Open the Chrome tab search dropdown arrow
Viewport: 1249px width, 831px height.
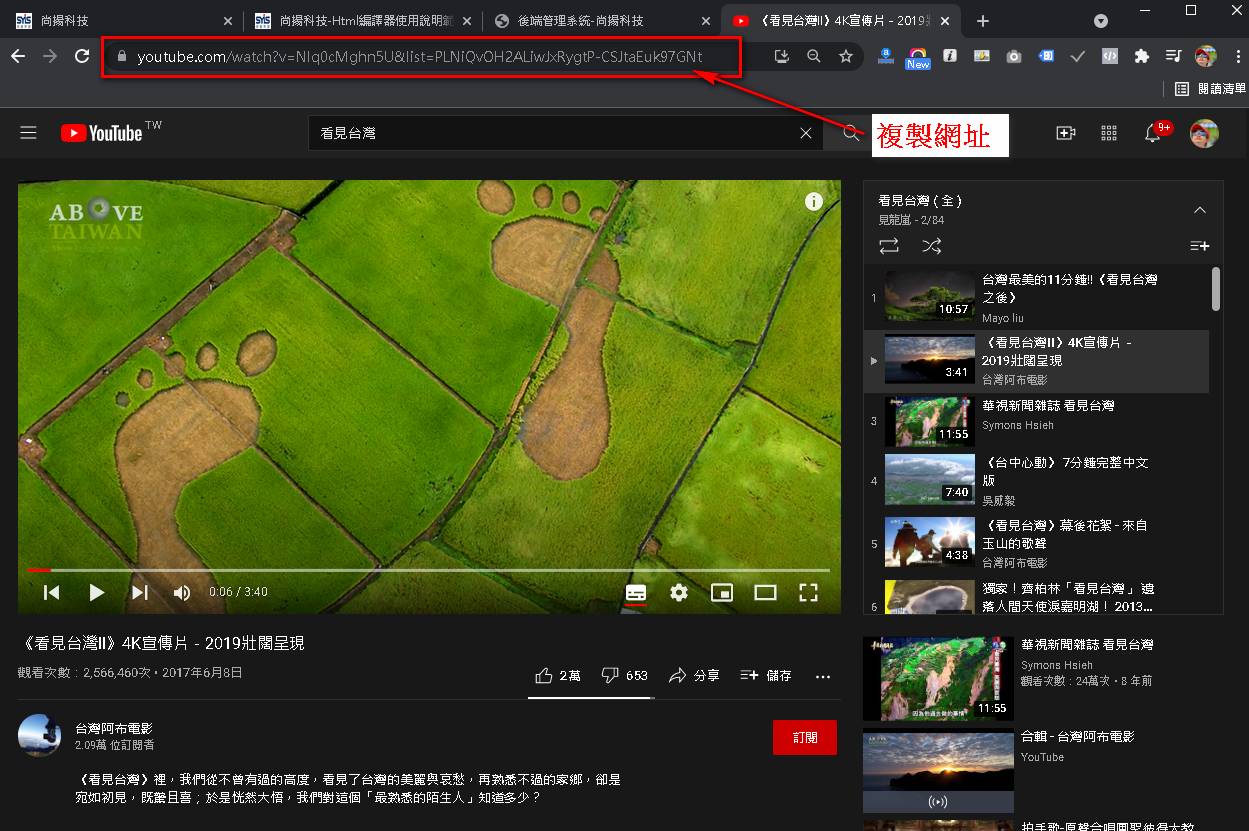tap(1101, 21)
